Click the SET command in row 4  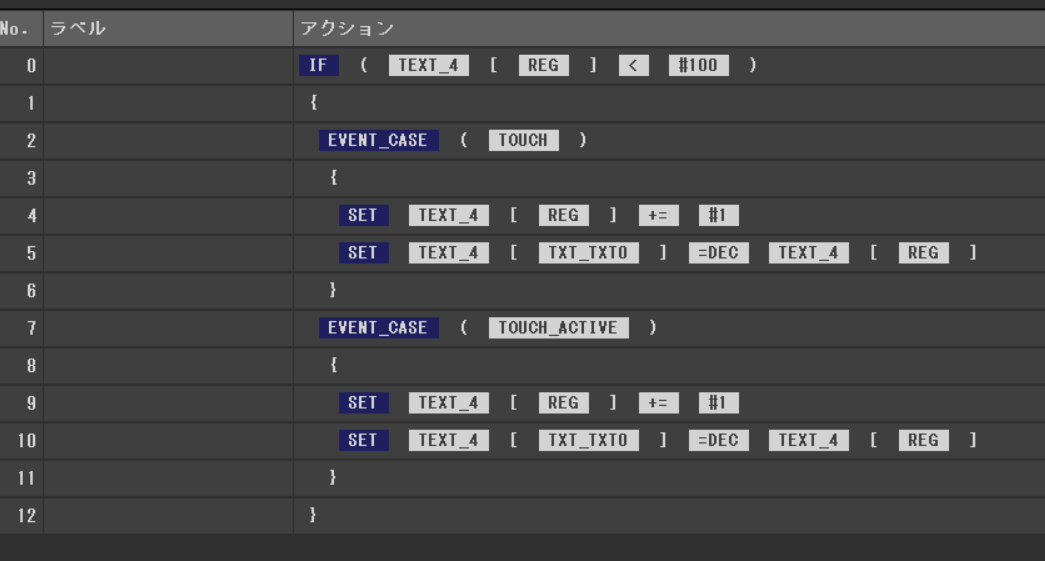click(x=363, y=216)
